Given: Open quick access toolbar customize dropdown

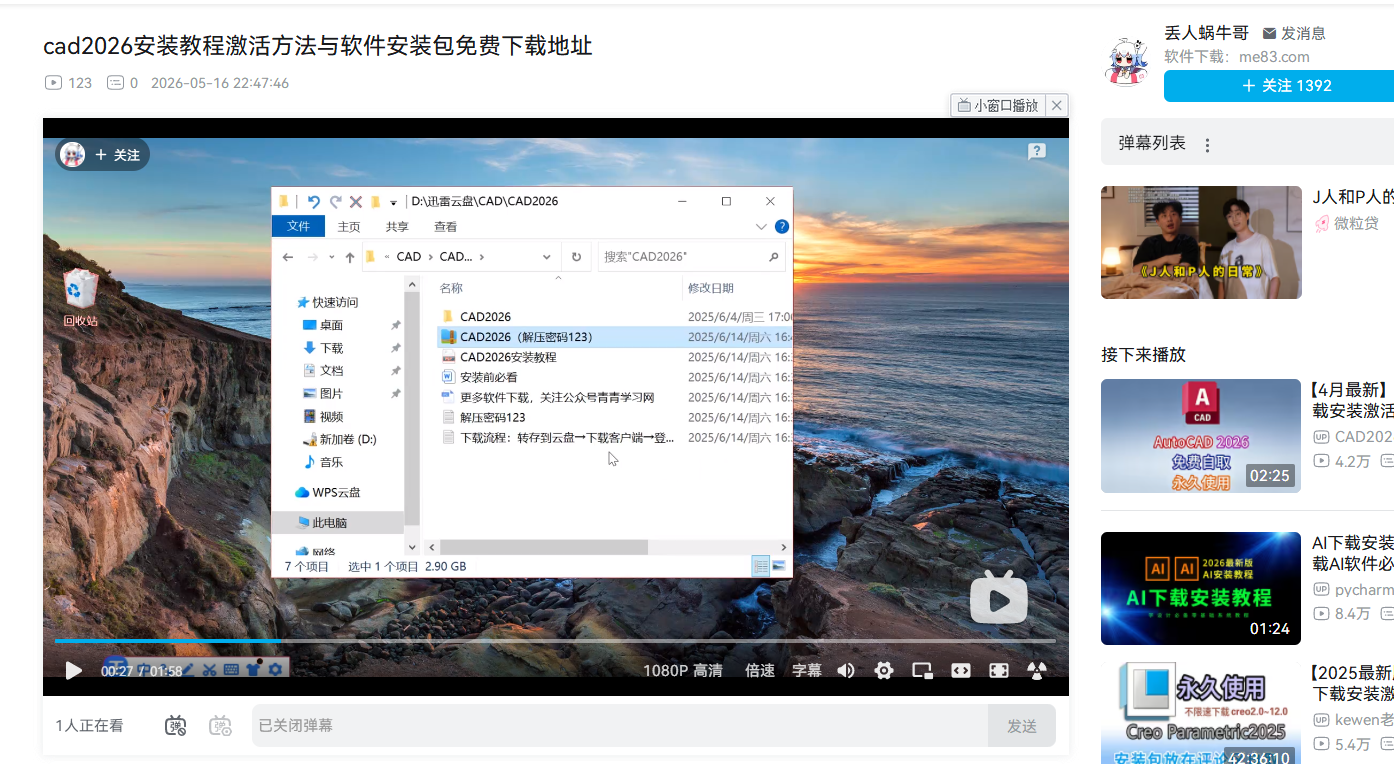Looking at the screenshot, I should [393, 202].
